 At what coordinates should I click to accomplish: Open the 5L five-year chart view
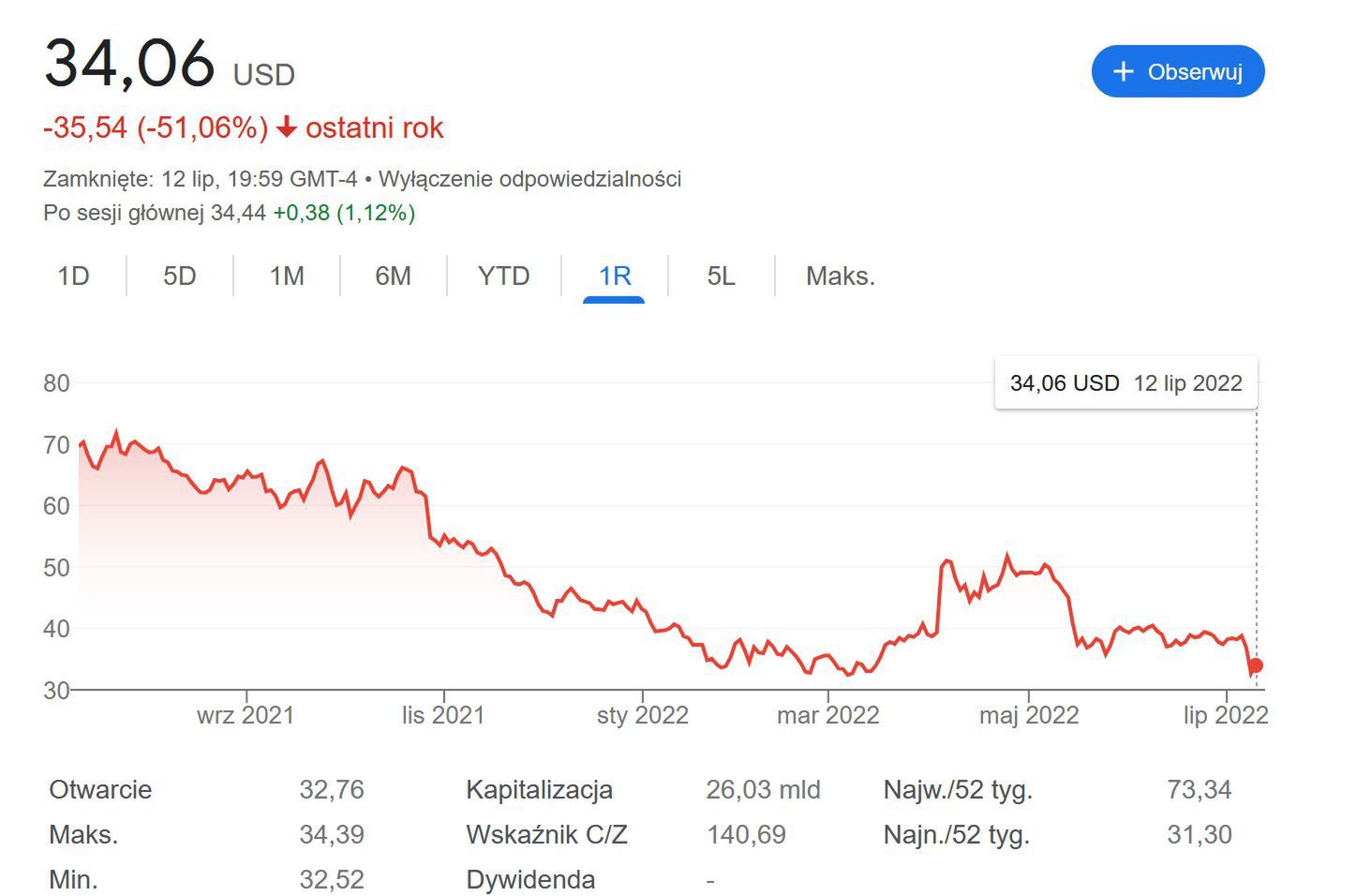coord(720,276)
